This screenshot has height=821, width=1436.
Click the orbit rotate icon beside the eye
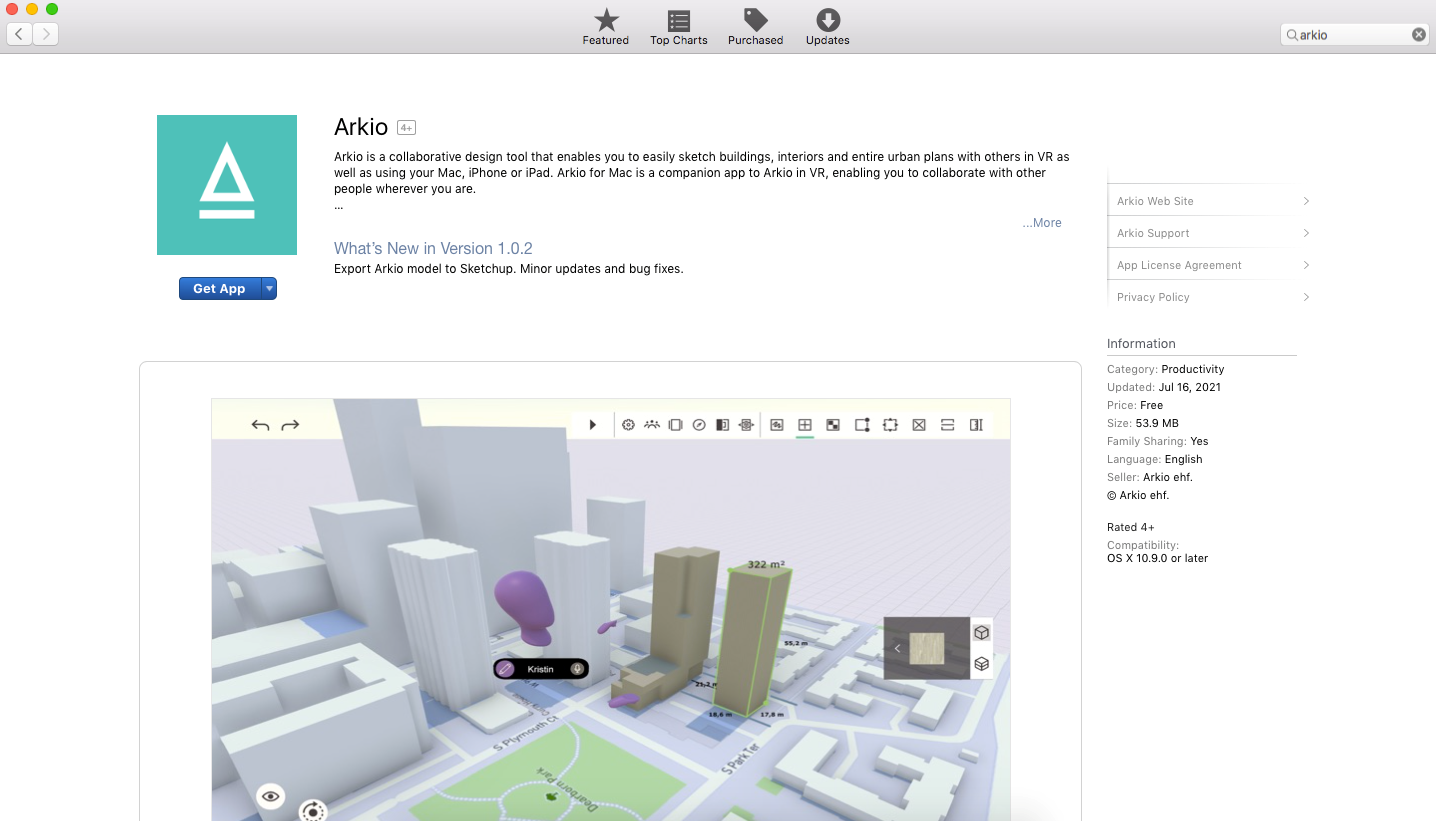point(314,811)
